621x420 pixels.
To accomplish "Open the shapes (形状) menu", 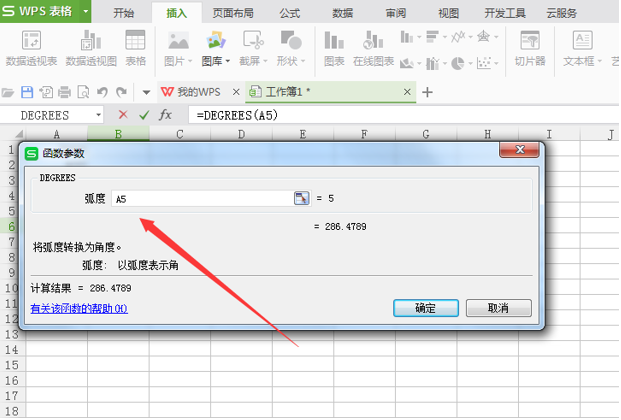I will point(291,48).
